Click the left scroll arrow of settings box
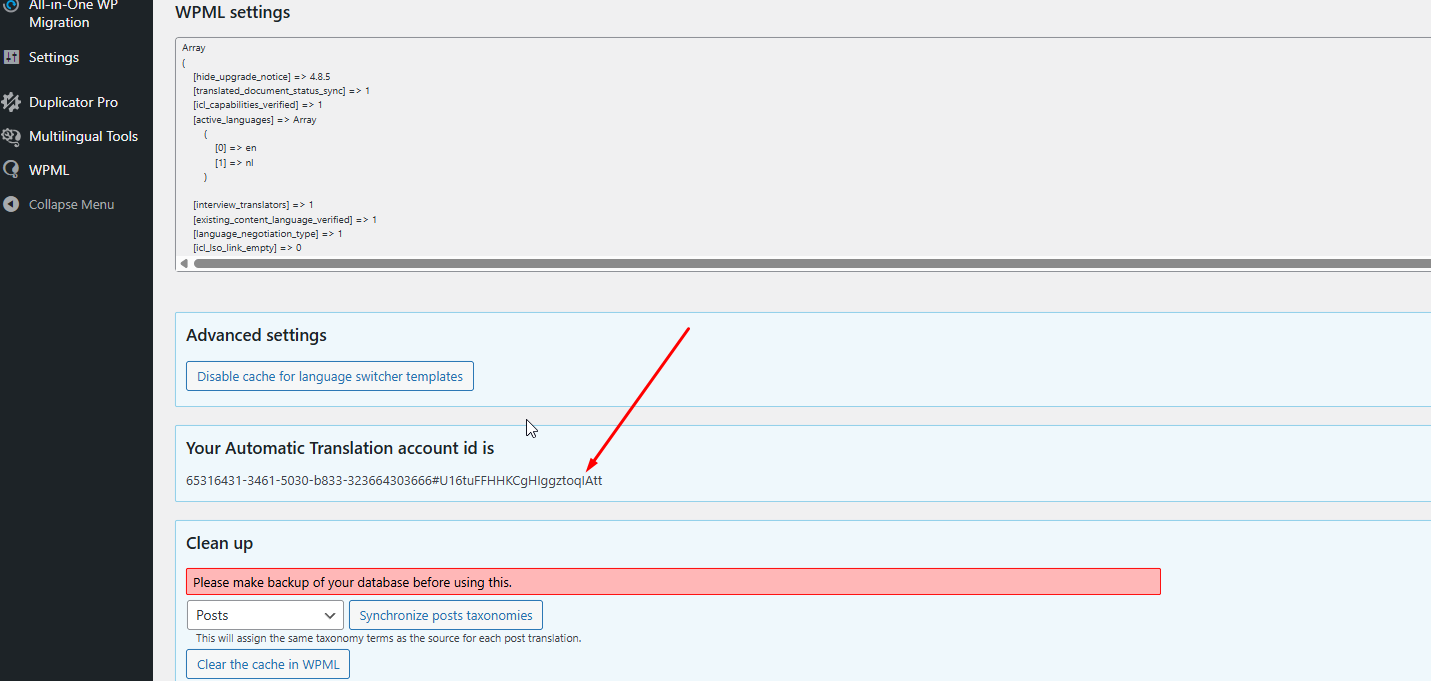The width and height of the screenshot is (1431, 681). pyautogui.click(x=183, y=263)
